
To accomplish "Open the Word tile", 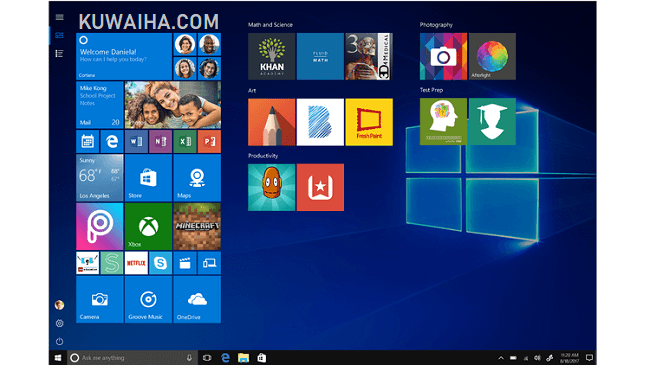I will coord(136,141).
